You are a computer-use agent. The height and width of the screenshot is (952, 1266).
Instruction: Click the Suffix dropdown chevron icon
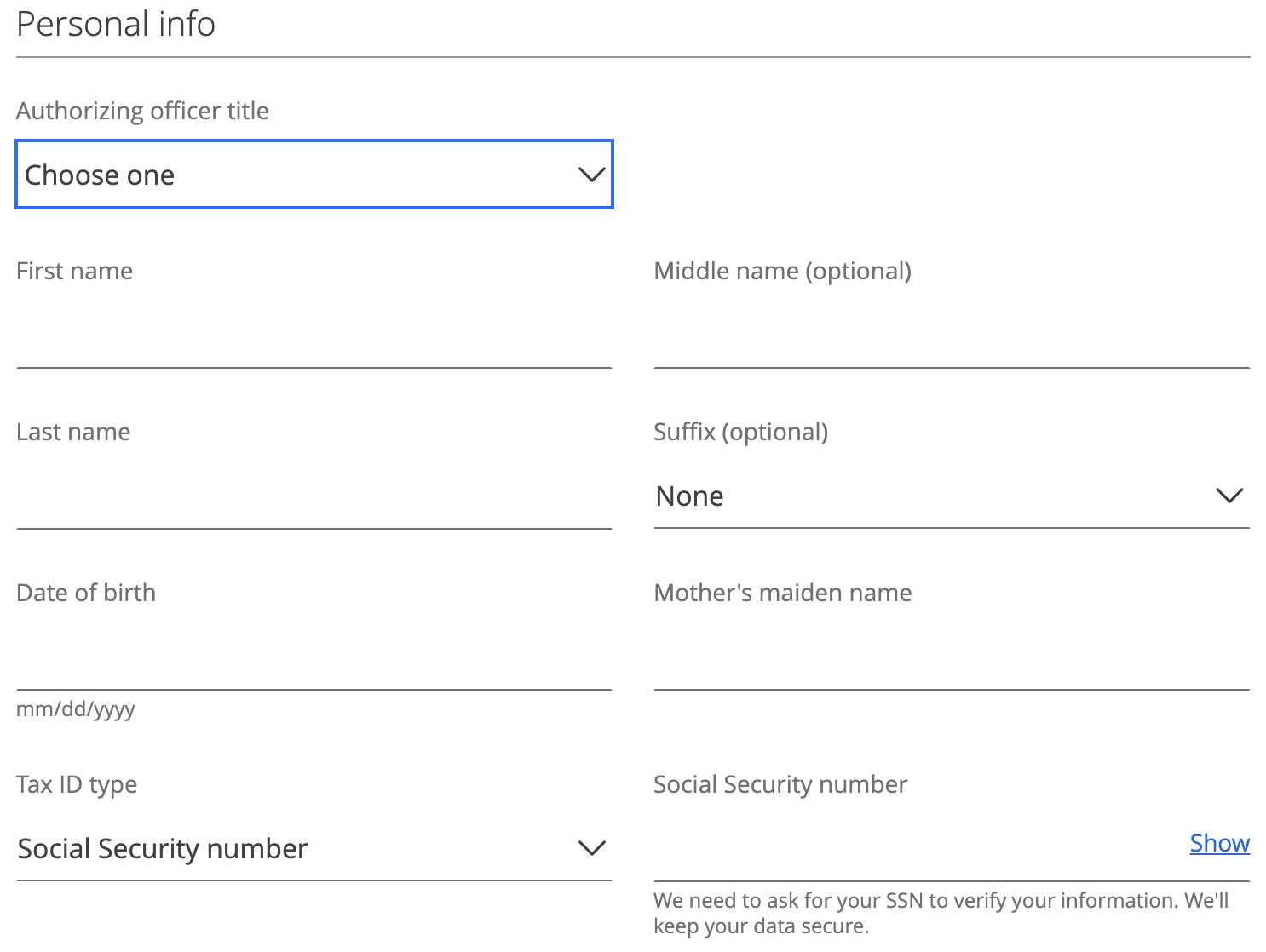coord(1229,496)
